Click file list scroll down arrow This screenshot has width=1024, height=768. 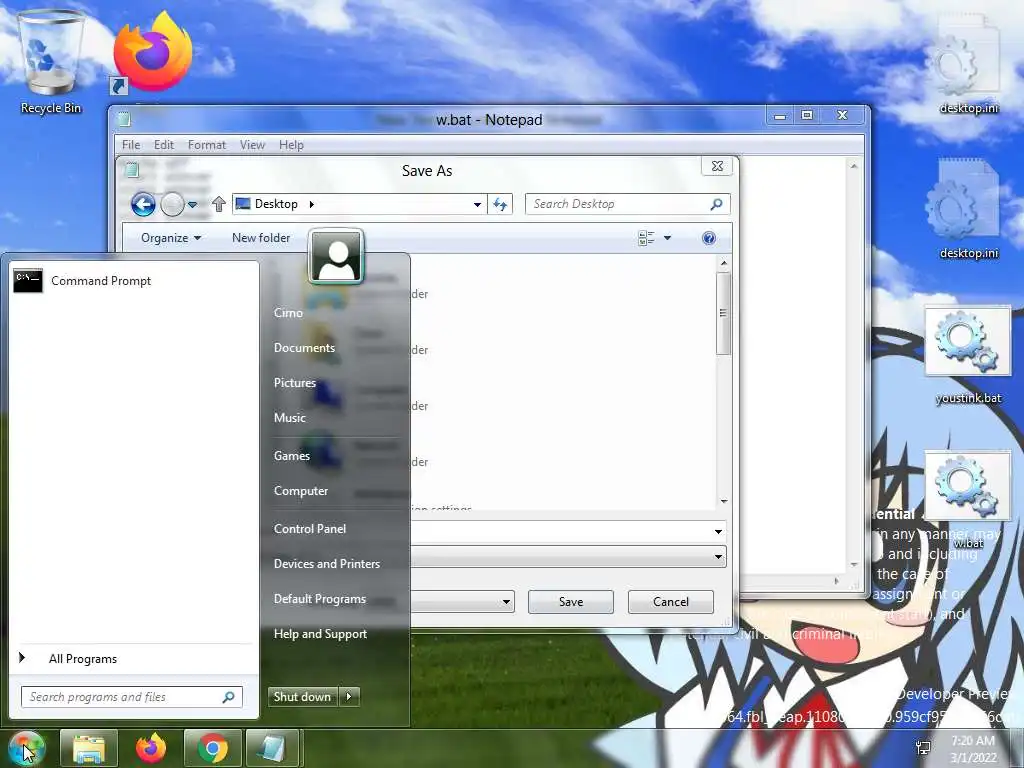724,502
